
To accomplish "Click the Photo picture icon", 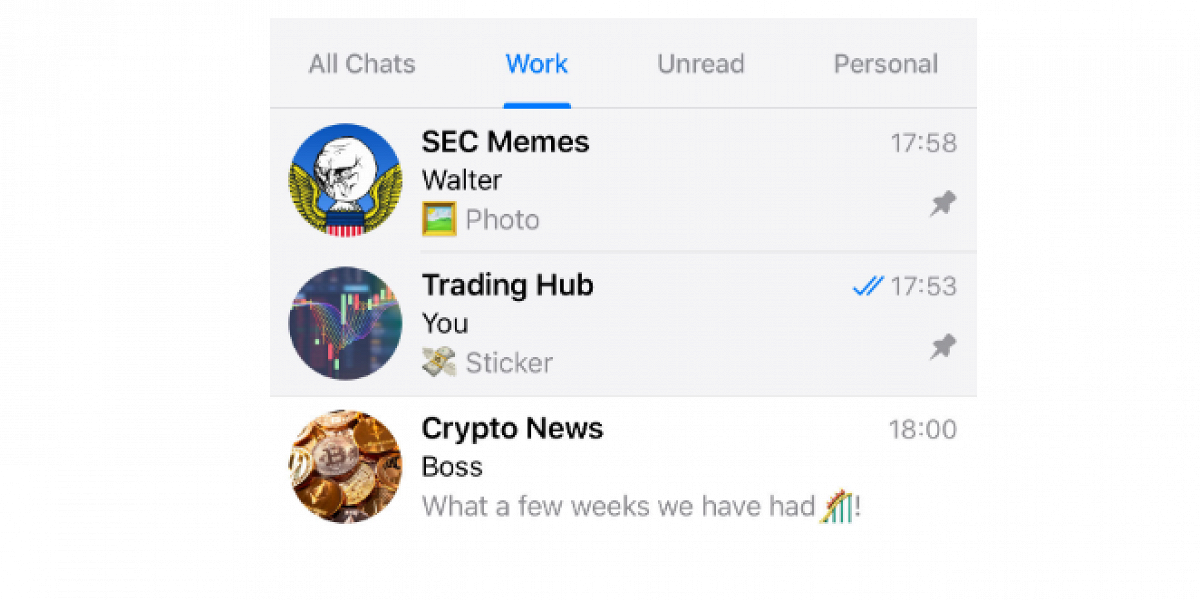I will coord(439,219).
